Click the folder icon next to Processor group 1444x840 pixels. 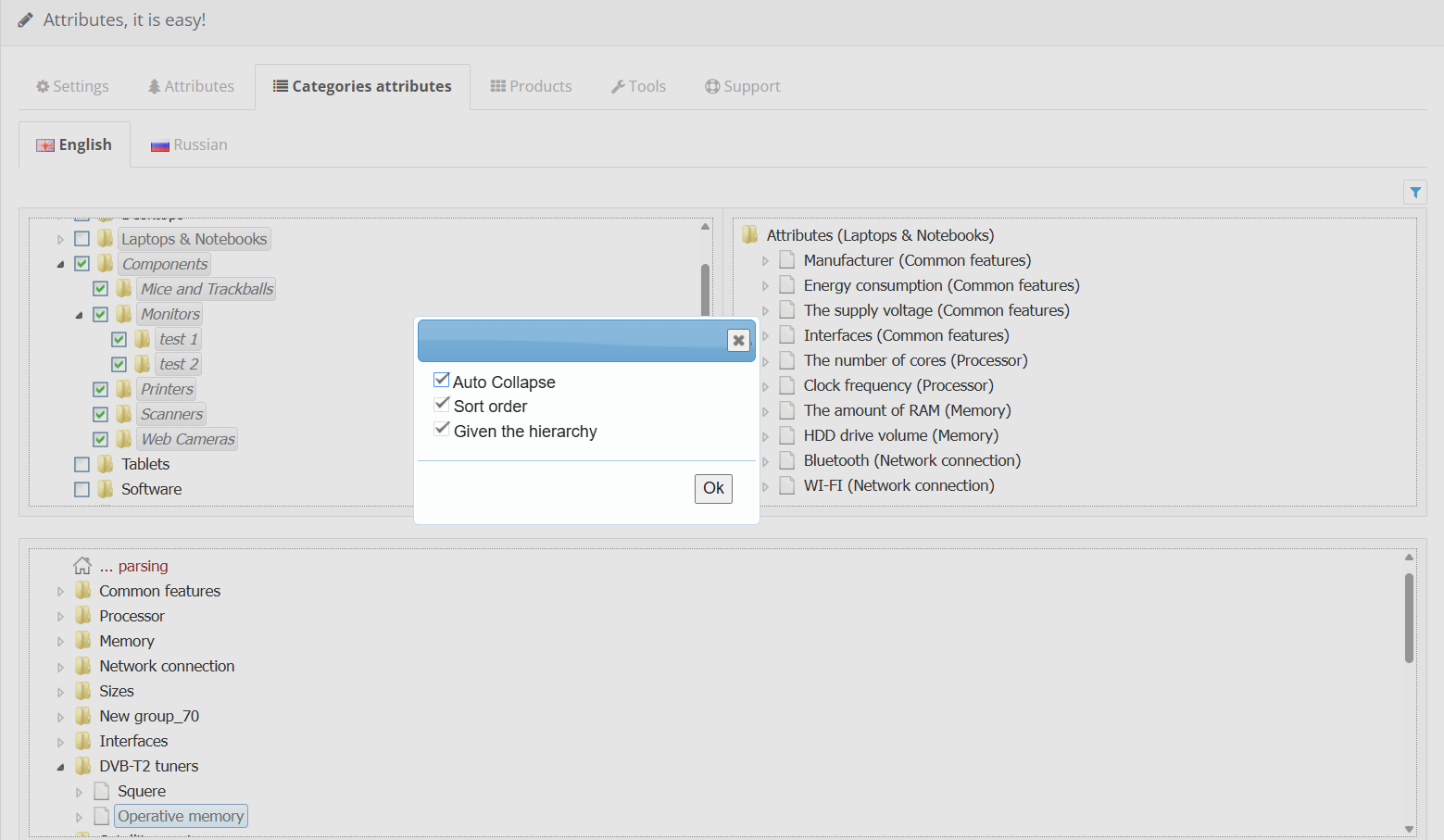tap(83, 616)
